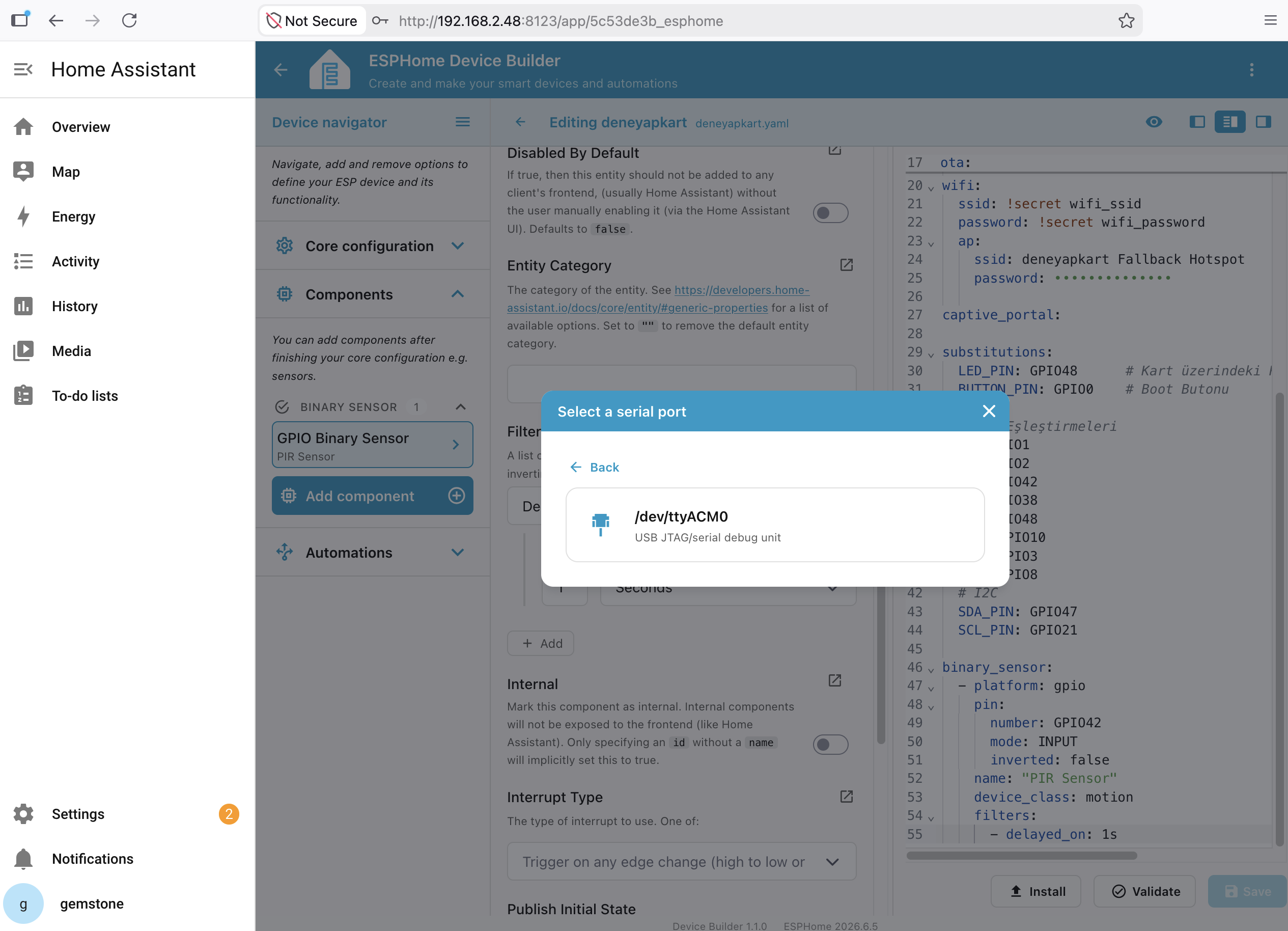Open the Media browser

[x=127, y=351]
